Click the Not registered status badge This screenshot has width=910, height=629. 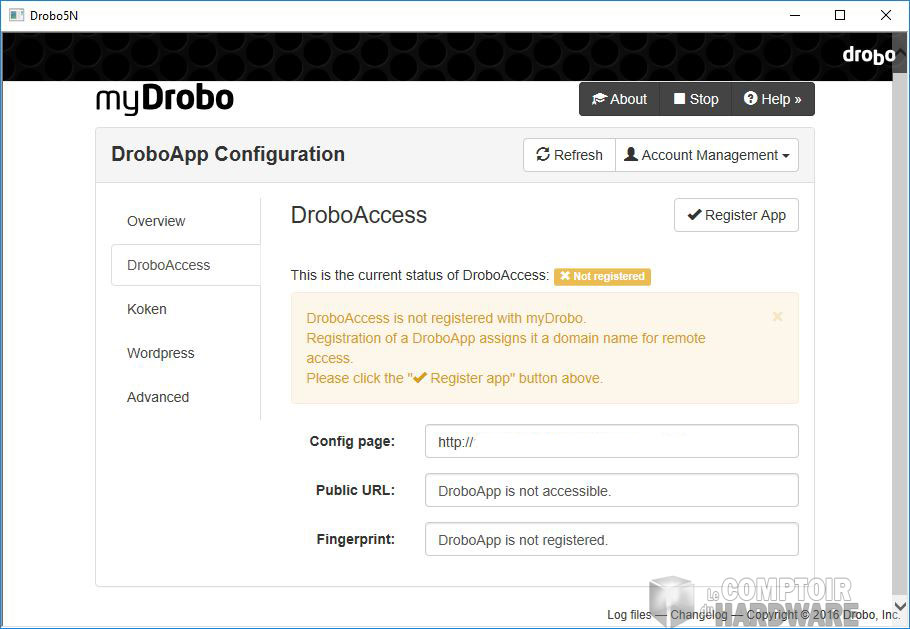(x=602, y=276)
